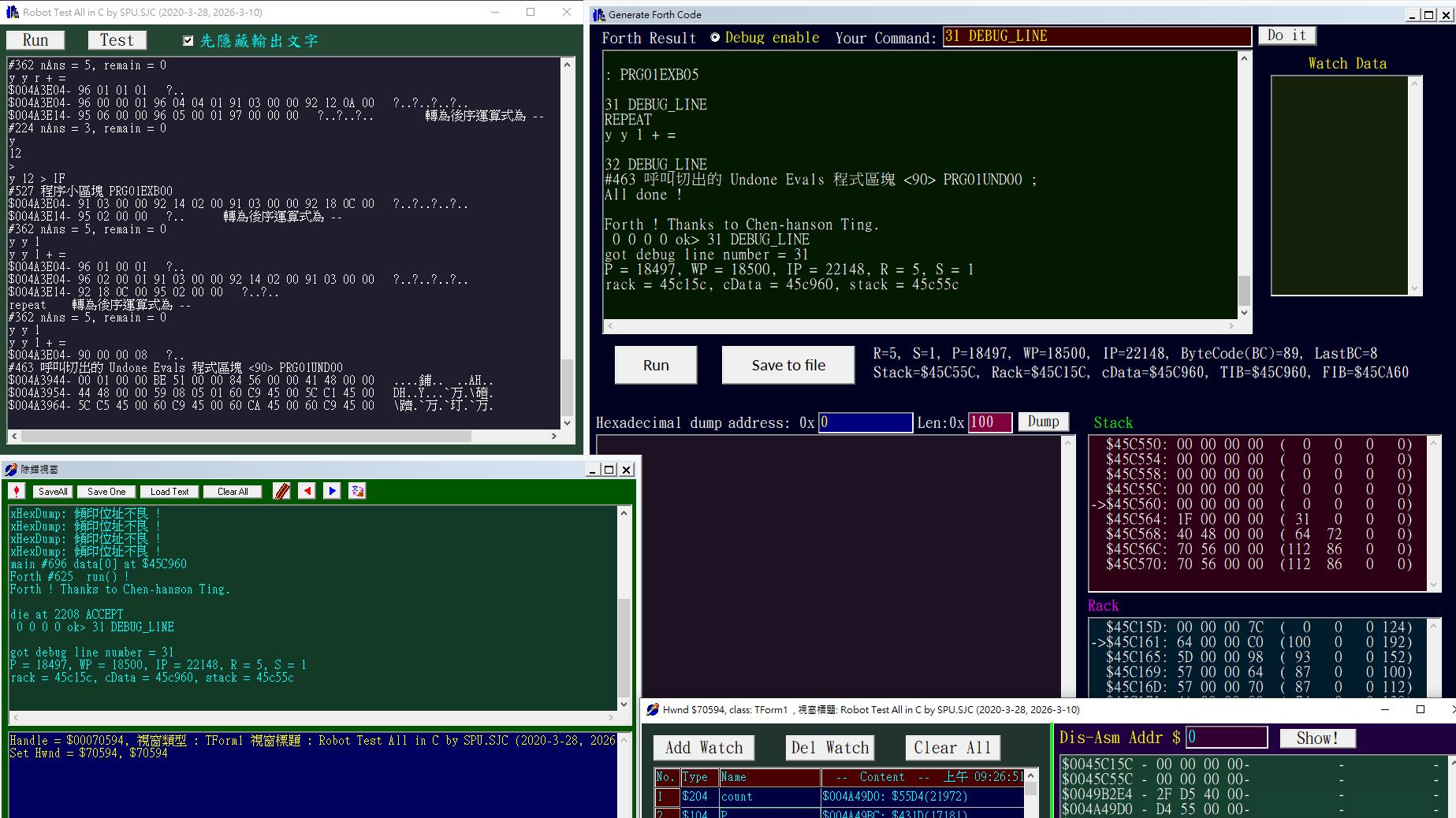Click Clear All in watch window
The height and width of the screenshot is (818, 1456).
click(952, 748)
